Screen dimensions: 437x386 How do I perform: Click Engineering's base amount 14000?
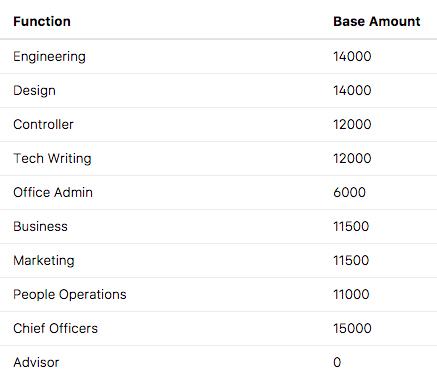352,56
